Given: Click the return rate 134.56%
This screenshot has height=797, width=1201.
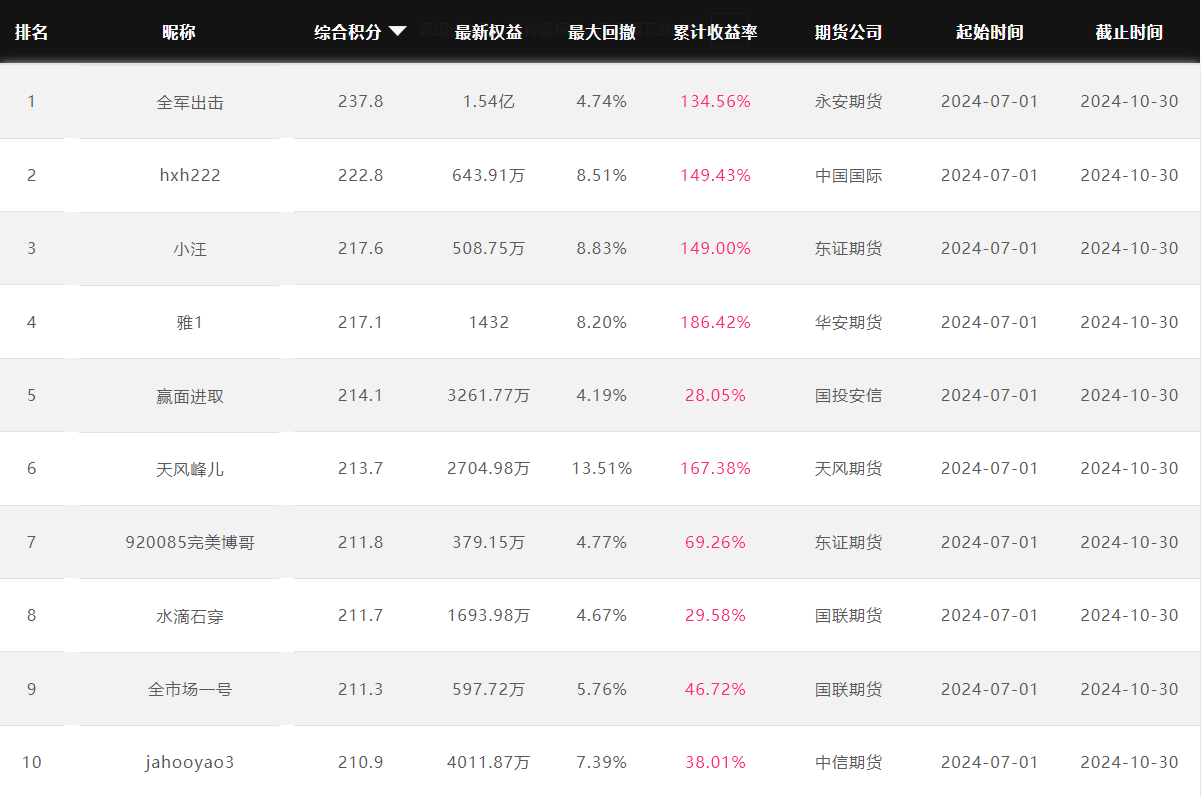Looking at the screenshot, I should pos(715,102).
